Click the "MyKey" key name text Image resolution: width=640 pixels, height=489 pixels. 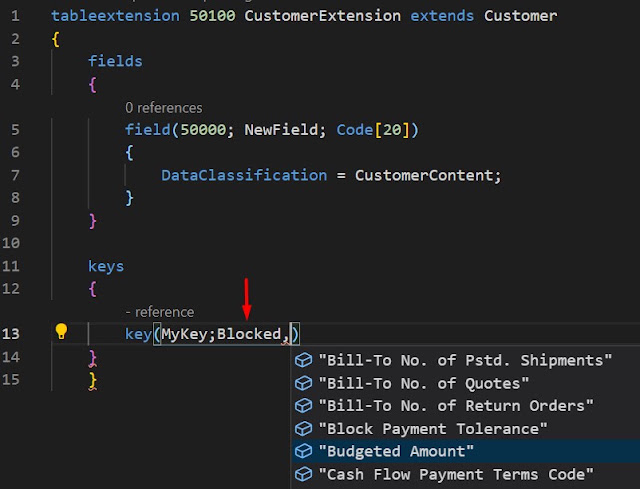184,334
